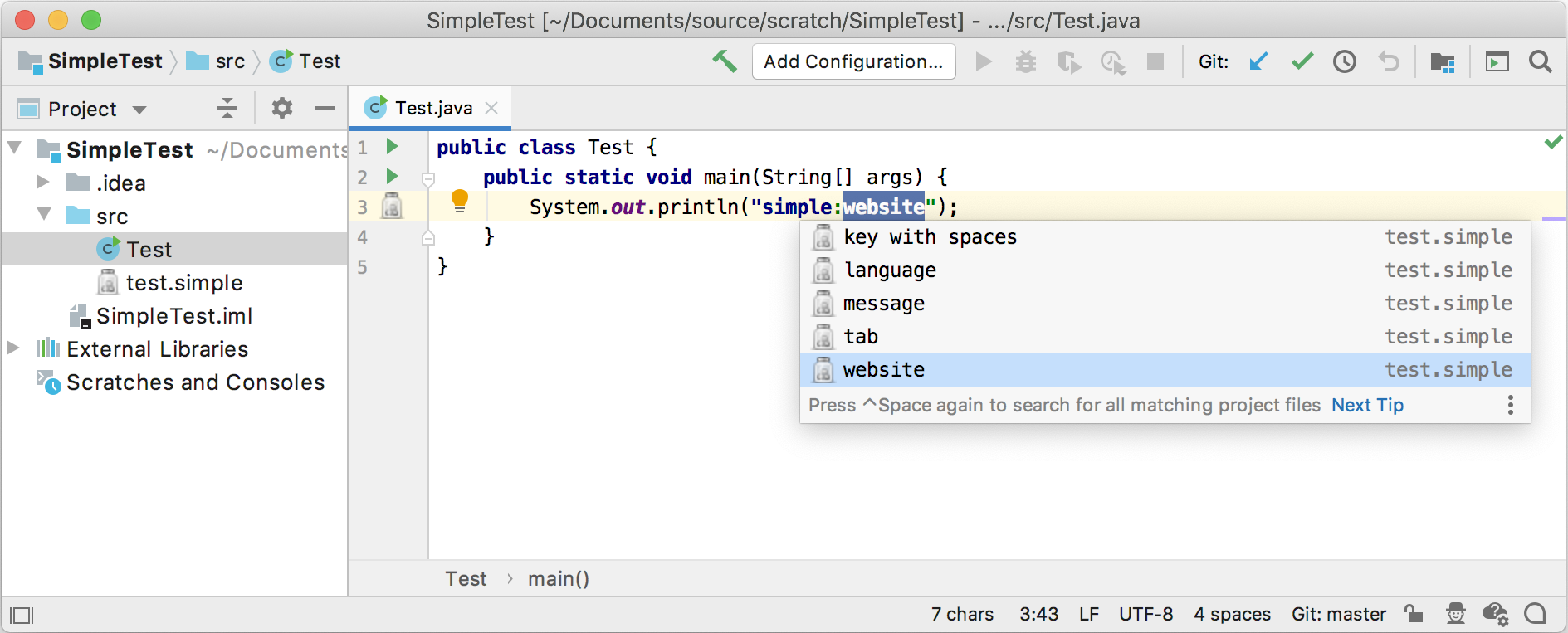This screenshot has width=1568, height=633.
Task: Select 'tab' completion item
Action: point(1165,337)
